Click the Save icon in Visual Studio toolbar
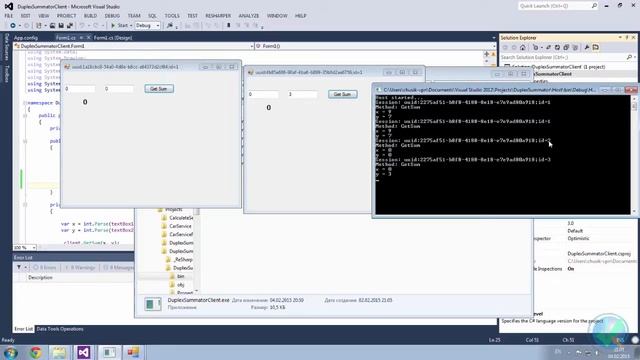Viewport: 640px width, 360px height. (x=61, y=25)
